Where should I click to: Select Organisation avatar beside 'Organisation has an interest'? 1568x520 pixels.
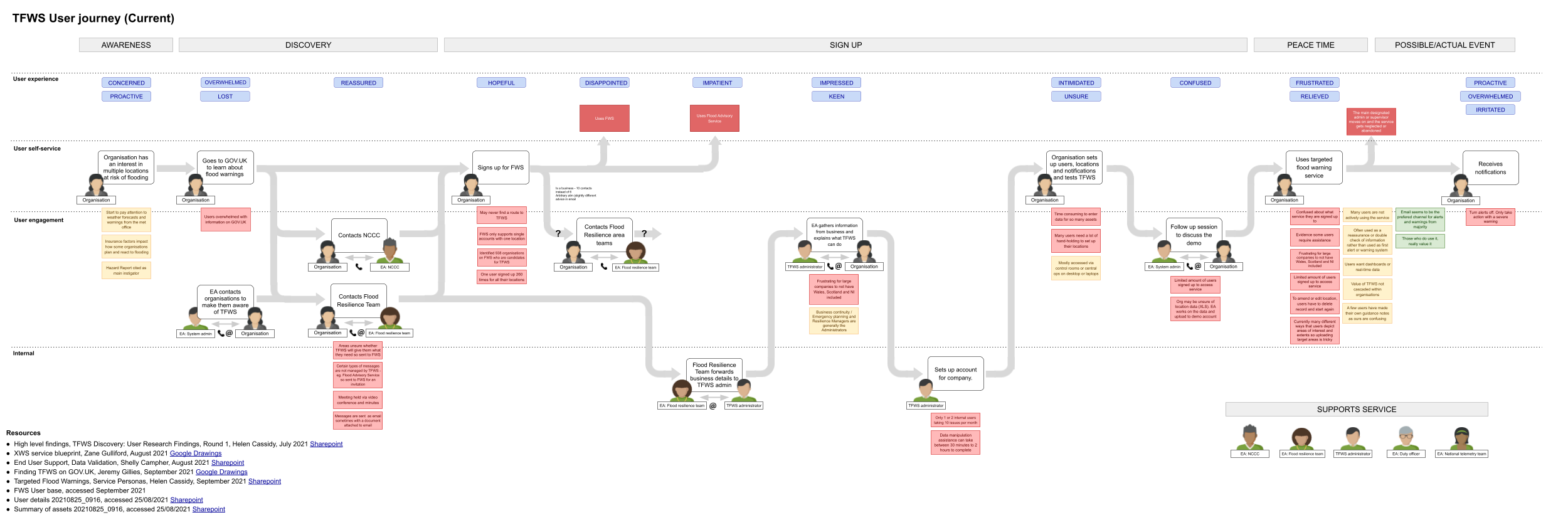click(96, 185)
